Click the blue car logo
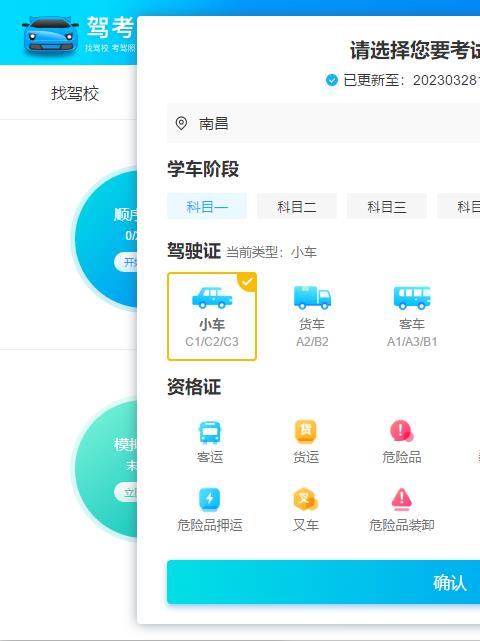 [x=50, y=35]
